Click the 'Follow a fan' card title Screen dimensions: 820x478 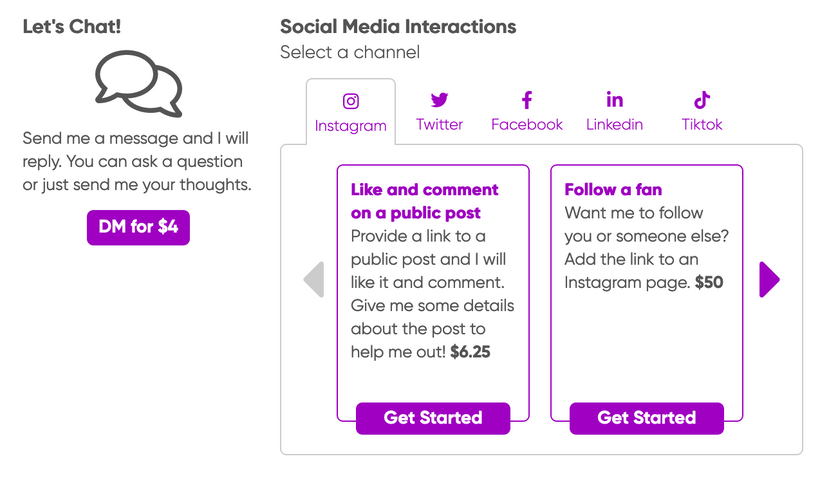613,189
